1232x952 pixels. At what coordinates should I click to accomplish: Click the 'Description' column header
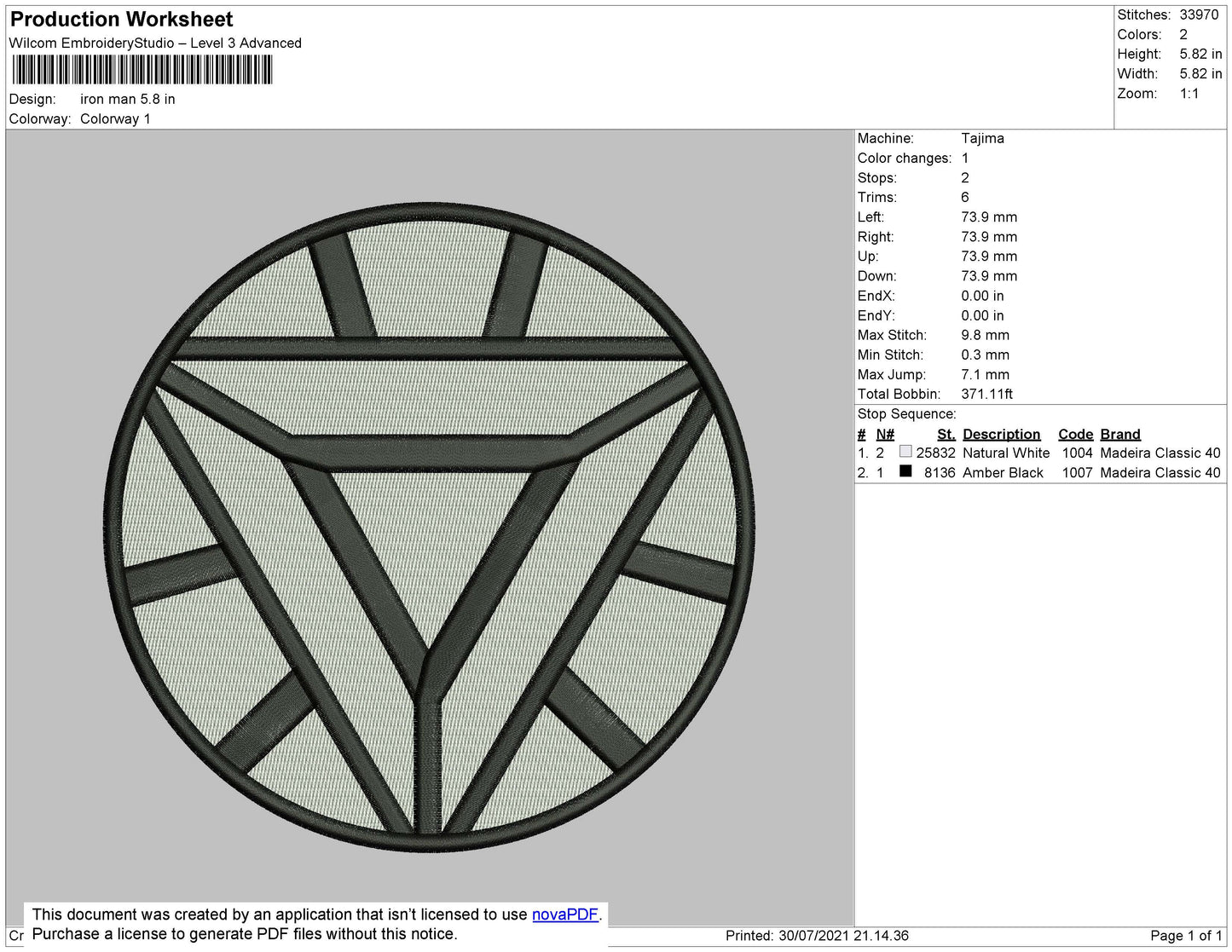coord(1002,434)
